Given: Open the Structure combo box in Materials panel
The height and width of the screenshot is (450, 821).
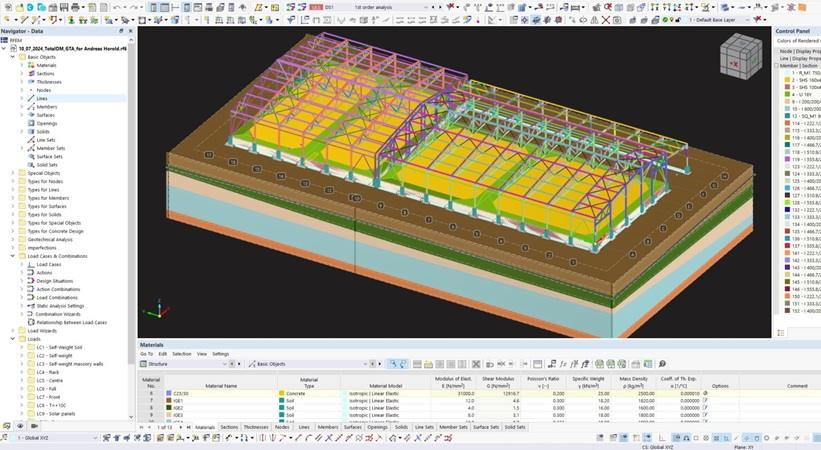Looking at the screenshot, I should (x=184, y=364).
